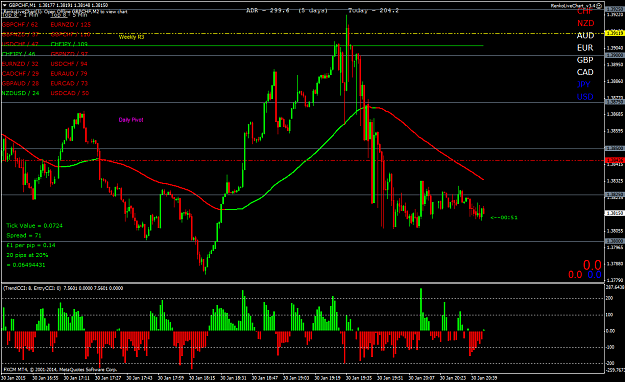The height and width of the screenshot is (382, 625).
Task: Click the RenkoLiveChart v3.4 expert name label
Action: click(573, 6)
